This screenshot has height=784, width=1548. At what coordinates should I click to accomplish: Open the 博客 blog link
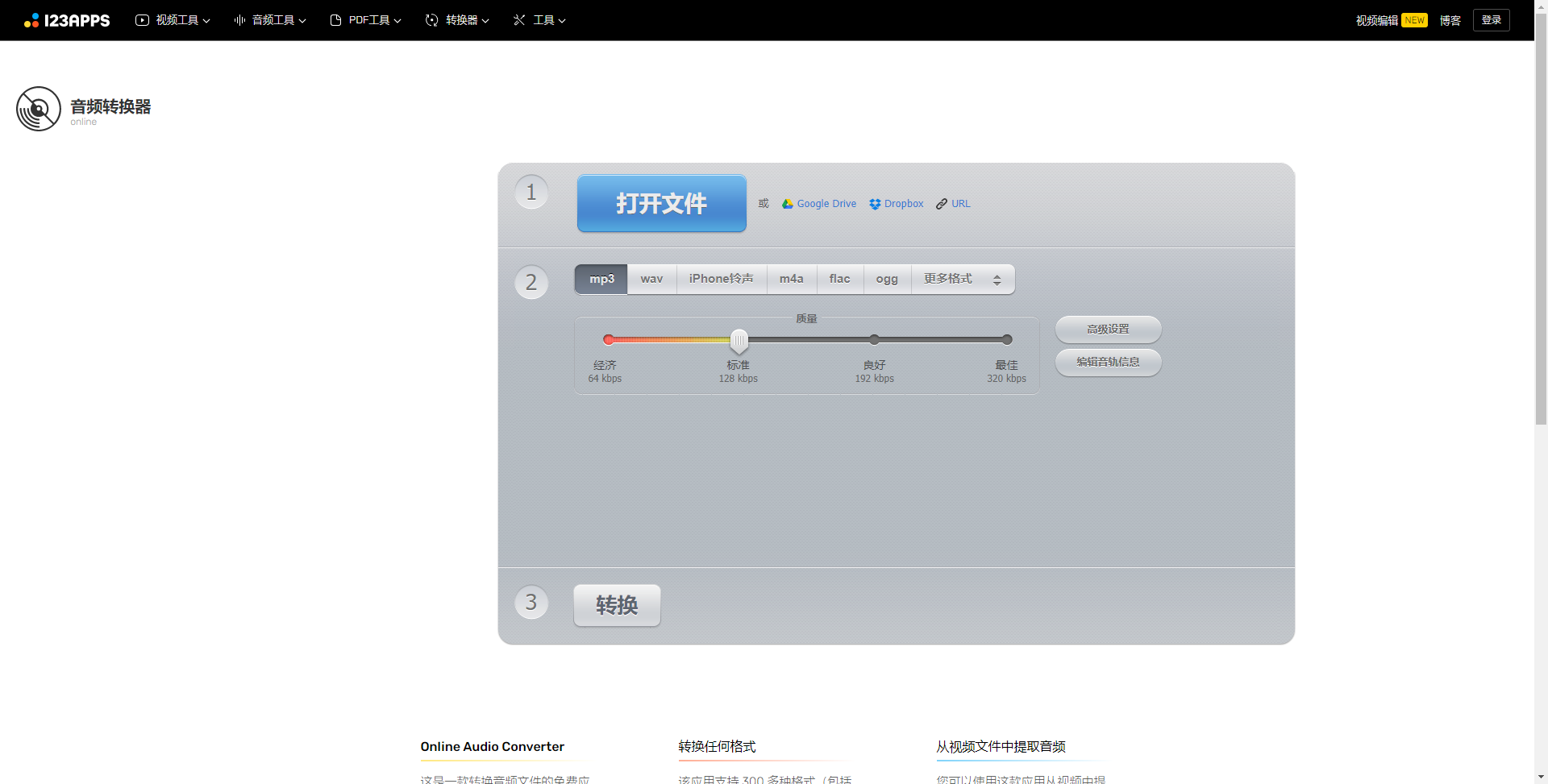[x=1450, y=20]
